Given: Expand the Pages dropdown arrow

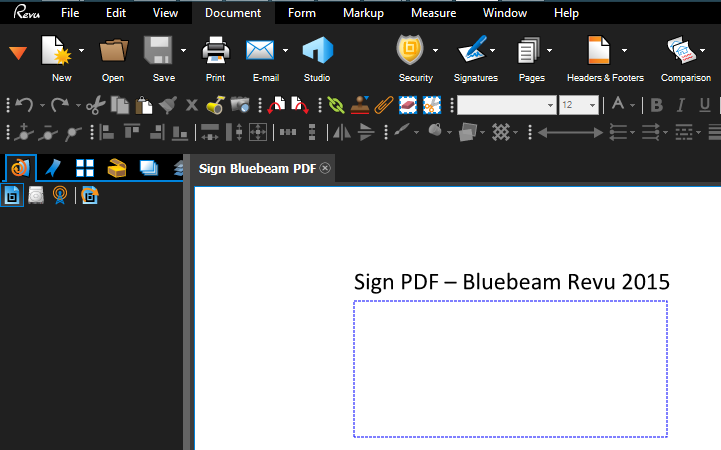Looking at the screenshot, I should (x=549, y=50).
